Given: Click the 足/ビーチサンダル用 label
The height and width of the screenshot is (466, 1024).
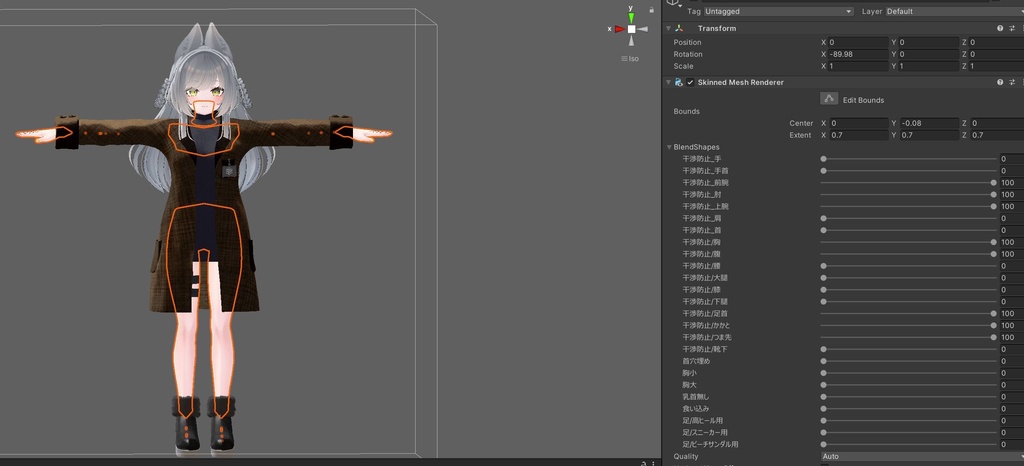Looking at the screenshot, I should pyautogui.click(x=711, y=444).
